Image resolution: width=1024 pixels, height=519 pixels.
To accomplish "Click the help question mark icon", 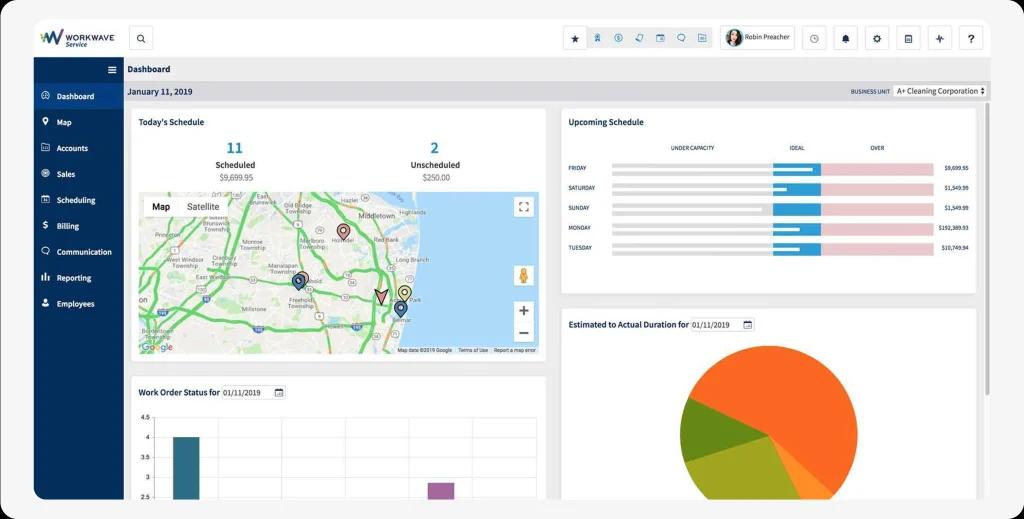I will point(970,39).
